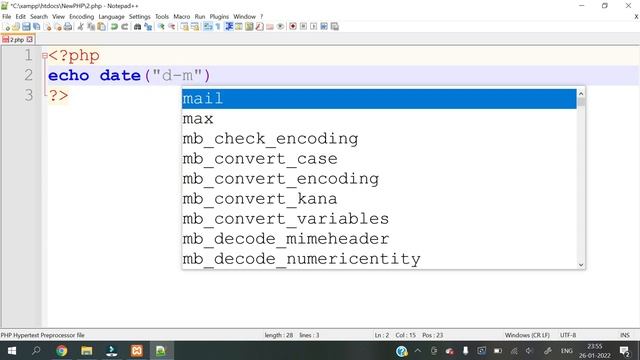640x360 pixels.
Task: Toggle synchronized horizontal scrolling icon
Action: click(195, 27)
